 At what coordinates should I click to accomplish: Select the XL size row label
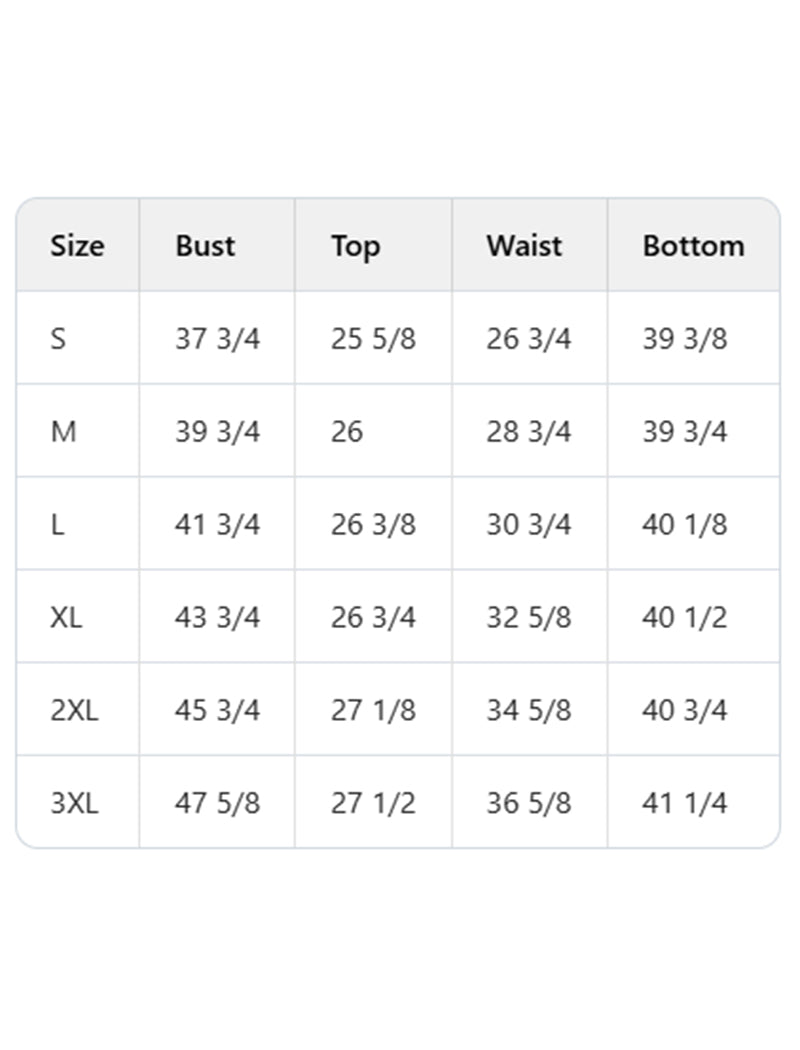(x=66, y=618)
